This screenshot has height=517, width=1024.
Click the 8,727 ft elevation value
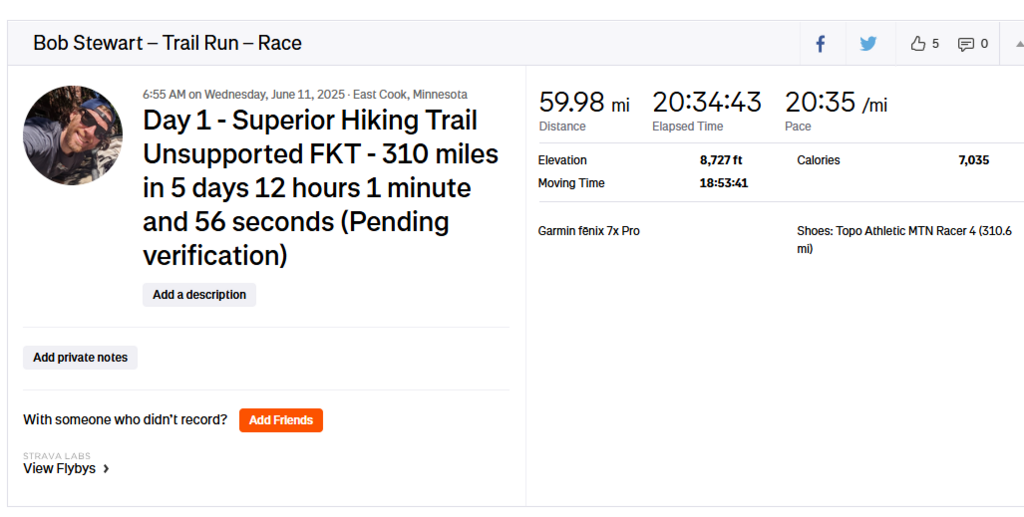[x=720, y=160]
